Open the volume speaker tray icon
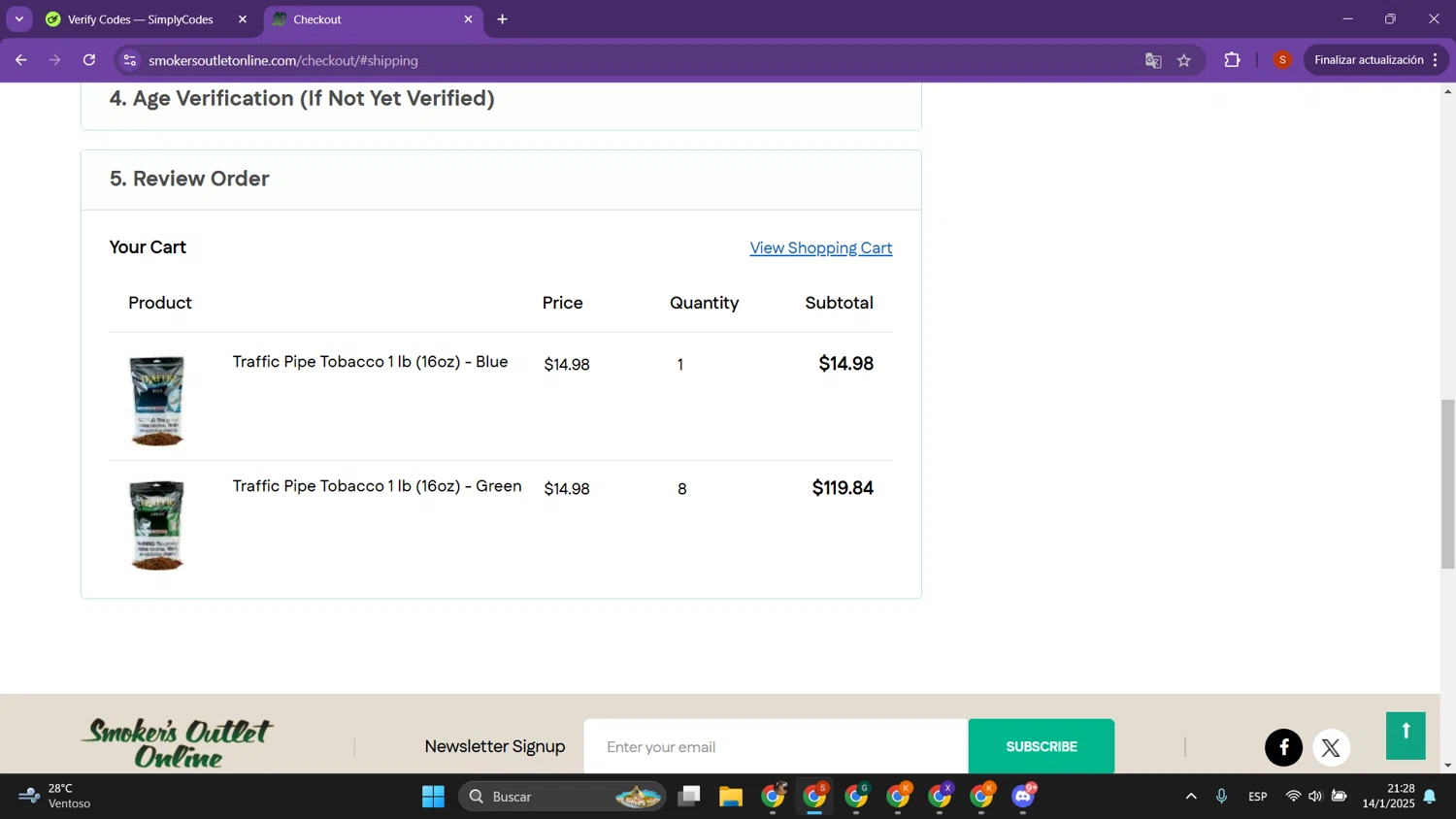This screenshot has width=1456, height=819. tap(1315, 797)
